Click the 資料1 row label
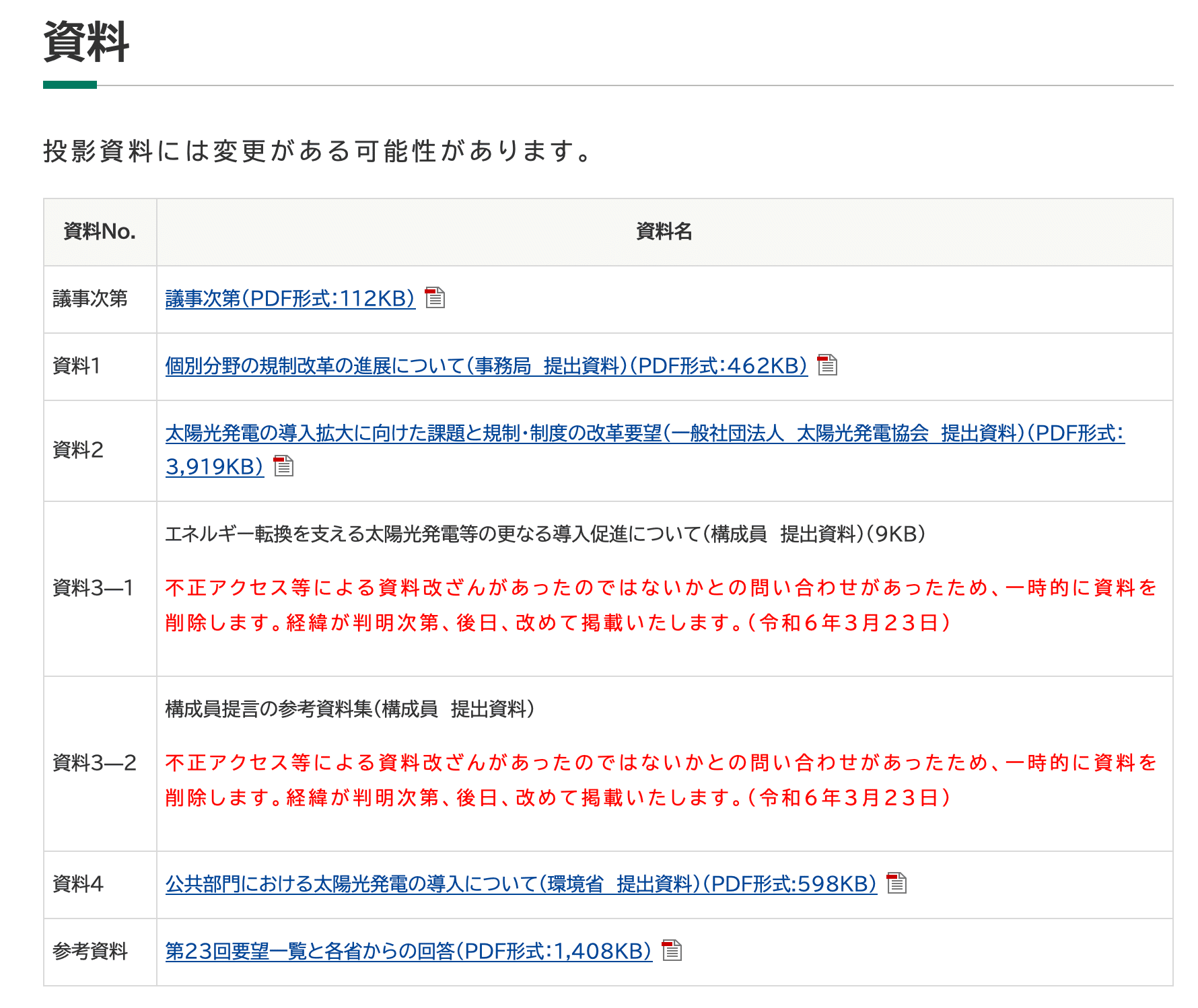 click(77, 366)
